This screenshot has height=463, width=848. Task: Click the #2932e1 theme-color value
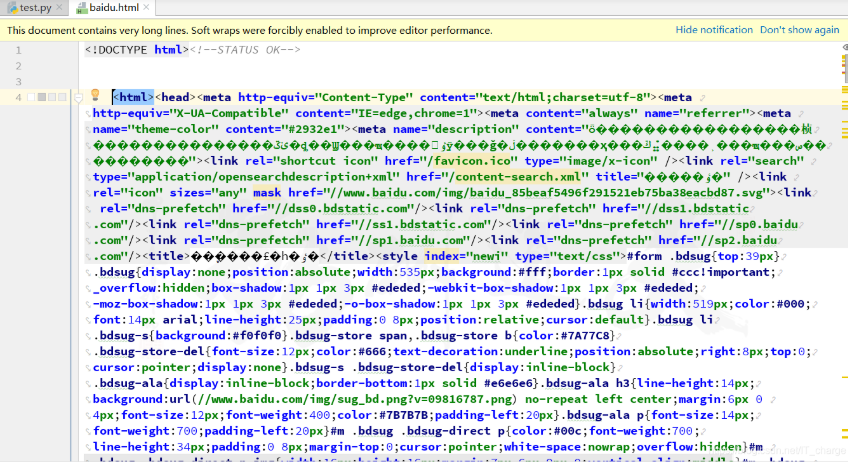point(316,129)
